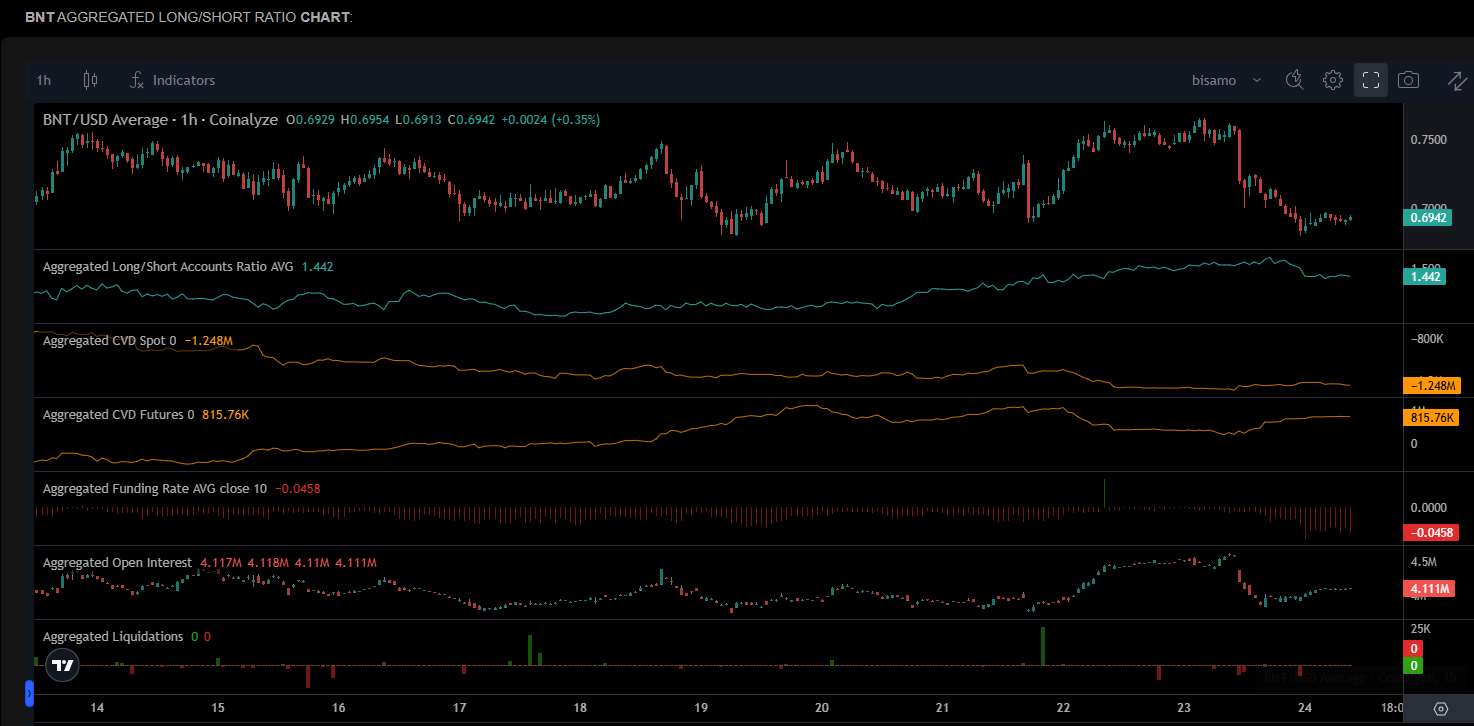Click the Aggregated Funding Rate AVG label
Viewport: 1474px width, 726px height.
[155, 489]
